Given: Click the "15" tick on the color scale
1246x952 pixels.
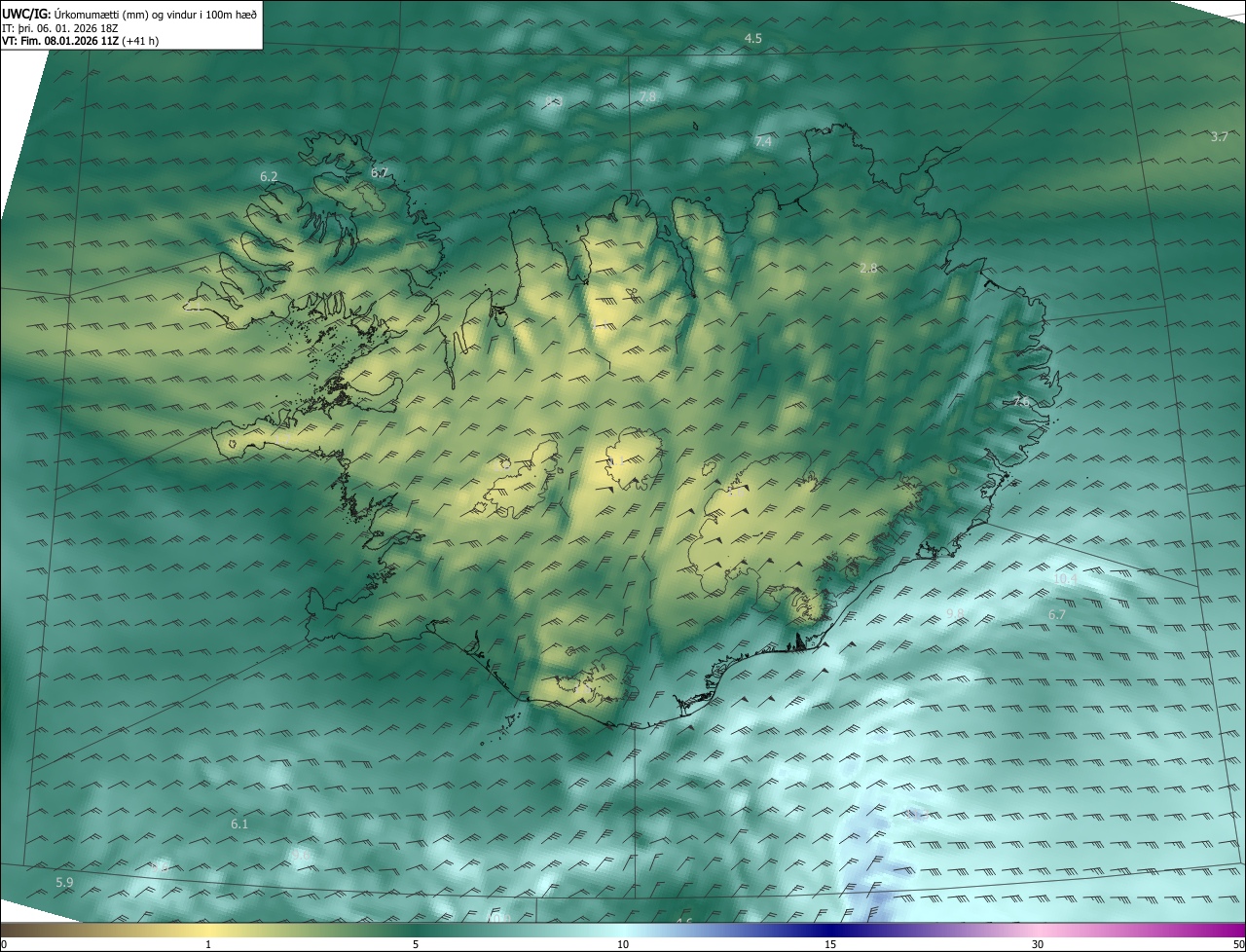Looking at the screenshot, I should 830,945.
